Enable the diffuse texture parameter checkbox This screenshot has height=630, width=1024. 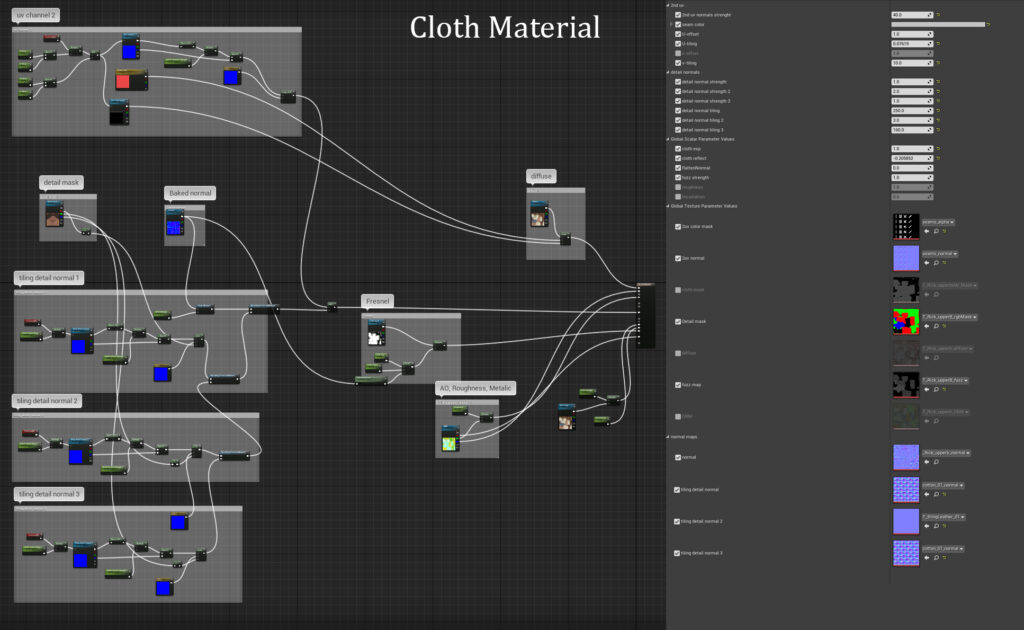(x=677, y=353)
